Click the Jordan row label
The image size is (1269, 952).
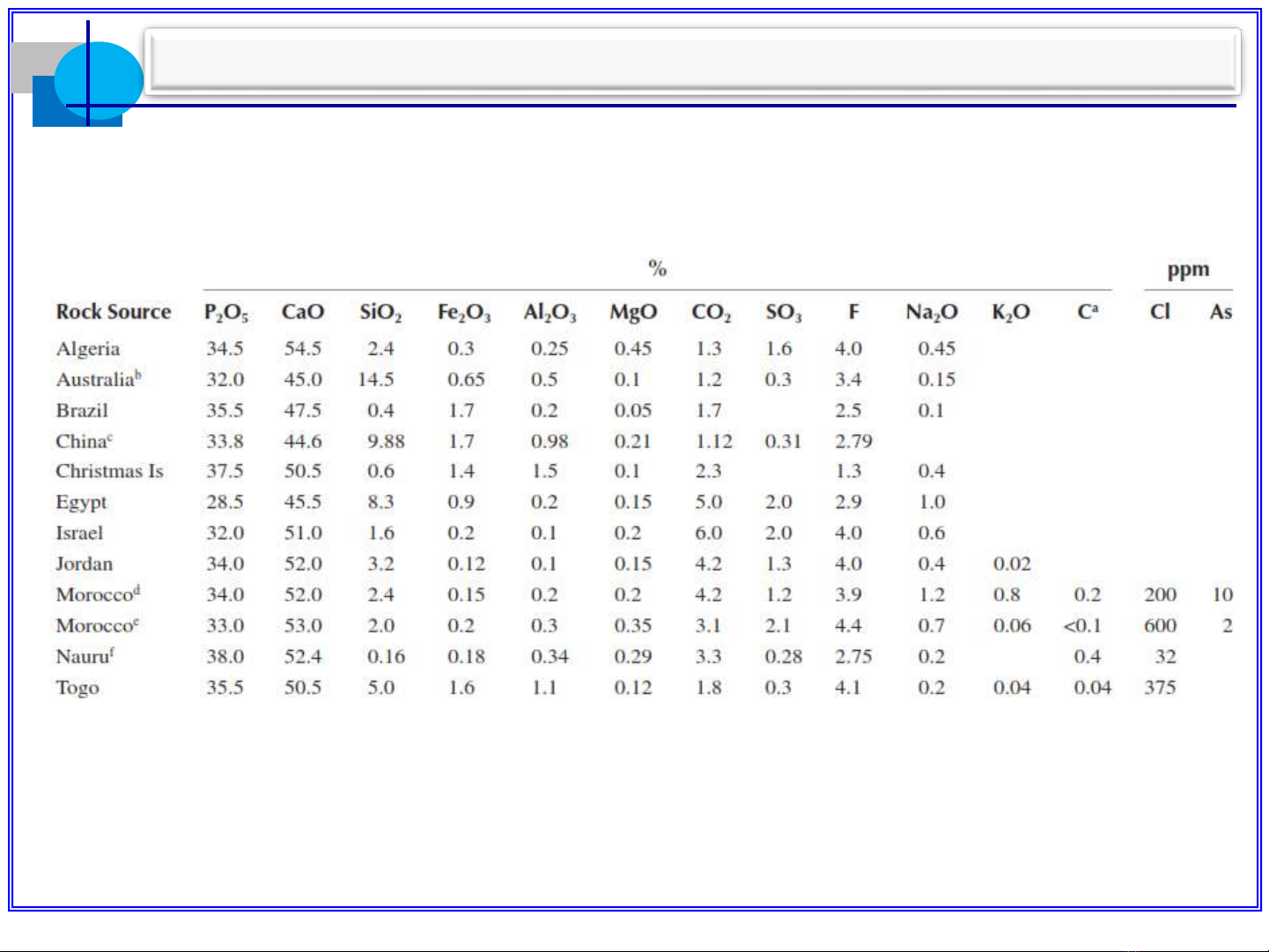85,565
